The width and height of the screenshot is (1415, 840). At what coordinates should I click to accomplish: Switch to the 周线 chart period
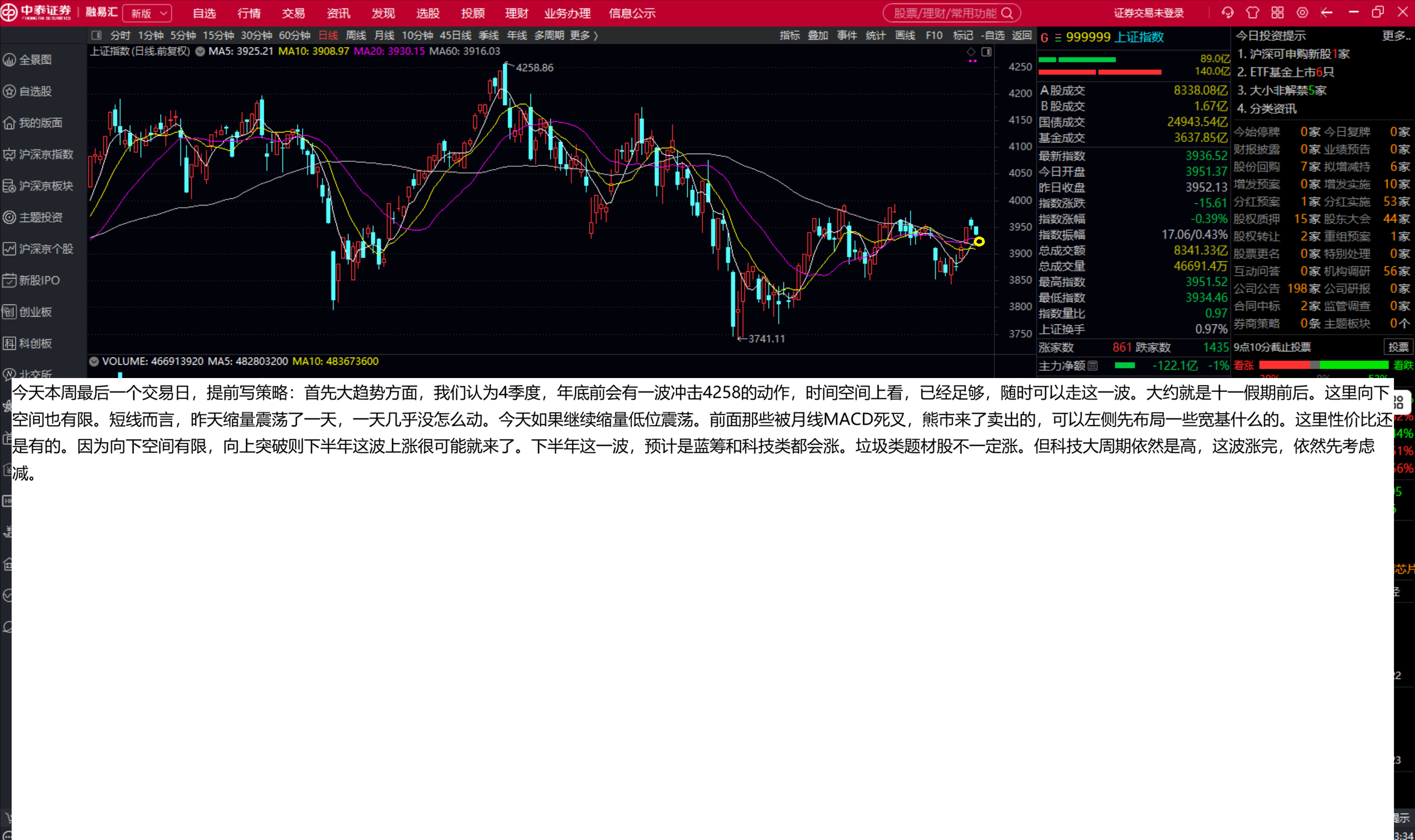point(356,36)
